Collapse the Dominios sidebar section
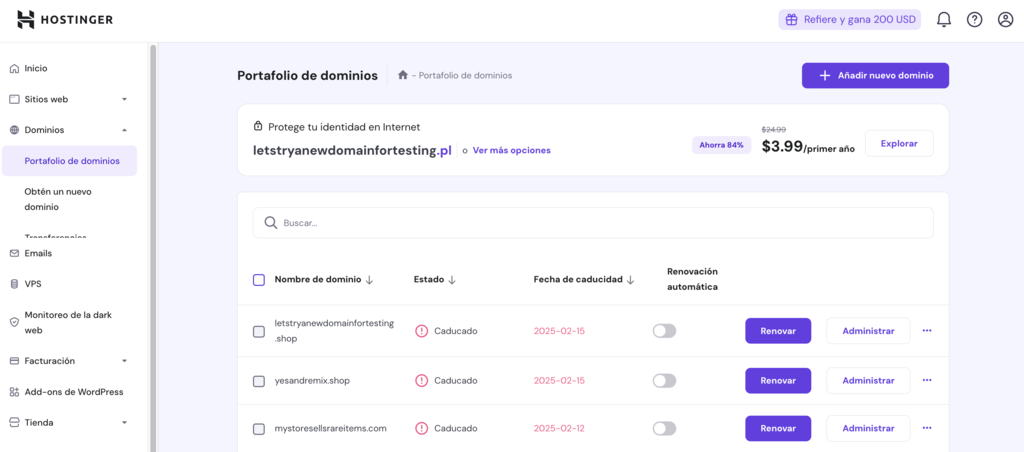Screen dimensions: 1024x452 (x=124, y=130)
